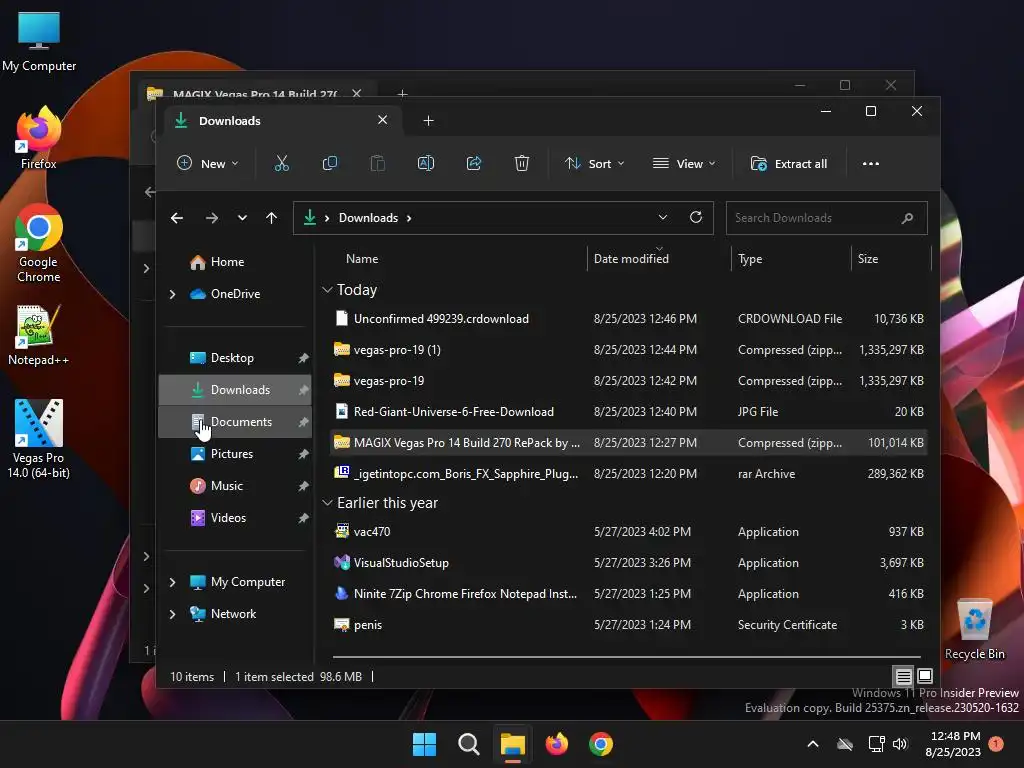Image resolution: width=1024 pixels, height=768 pixels.
Task: Open Music in navigation pane
Action: click(227, 486)
